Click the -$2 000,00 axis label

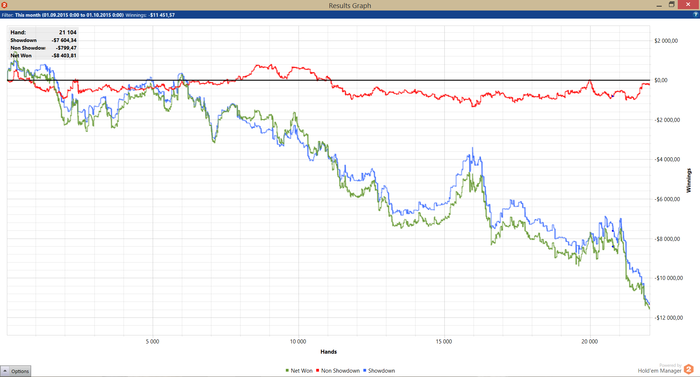[x=667, y=120]
